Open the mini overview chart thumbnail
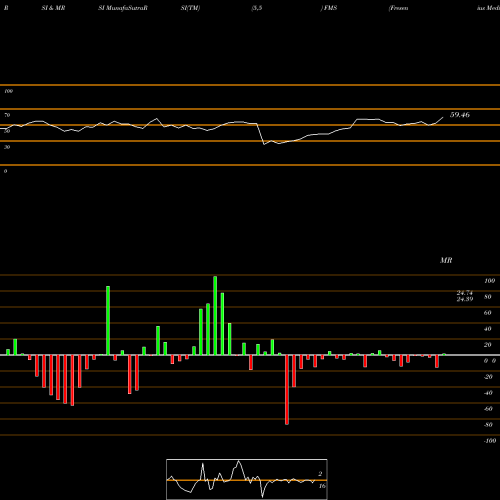The height and width of the screenshot is (500, 500). point(247,479)
